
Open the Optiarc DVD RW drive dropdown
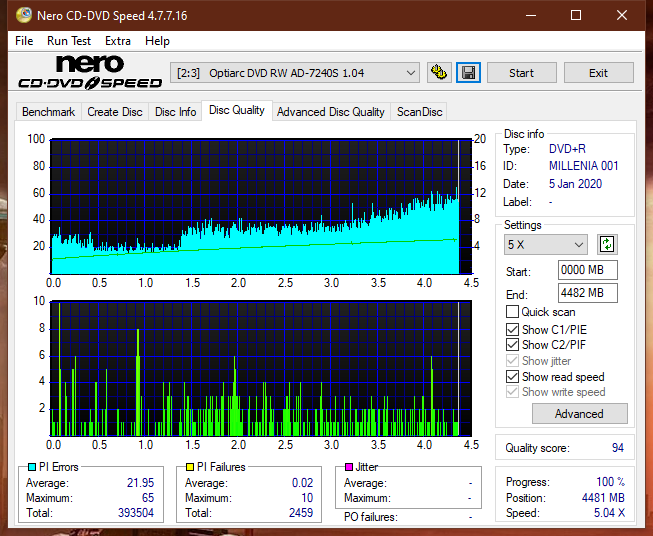click(295, 73)
